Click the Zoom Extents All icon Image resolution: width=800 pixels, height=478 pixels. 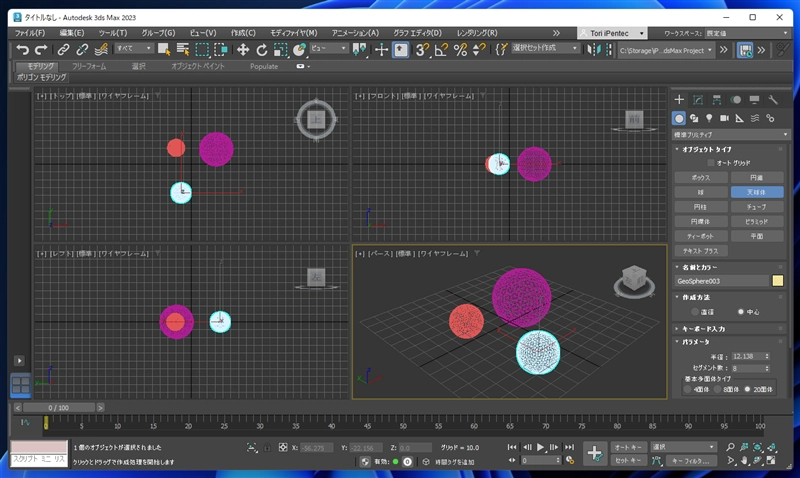coord(771,447)
